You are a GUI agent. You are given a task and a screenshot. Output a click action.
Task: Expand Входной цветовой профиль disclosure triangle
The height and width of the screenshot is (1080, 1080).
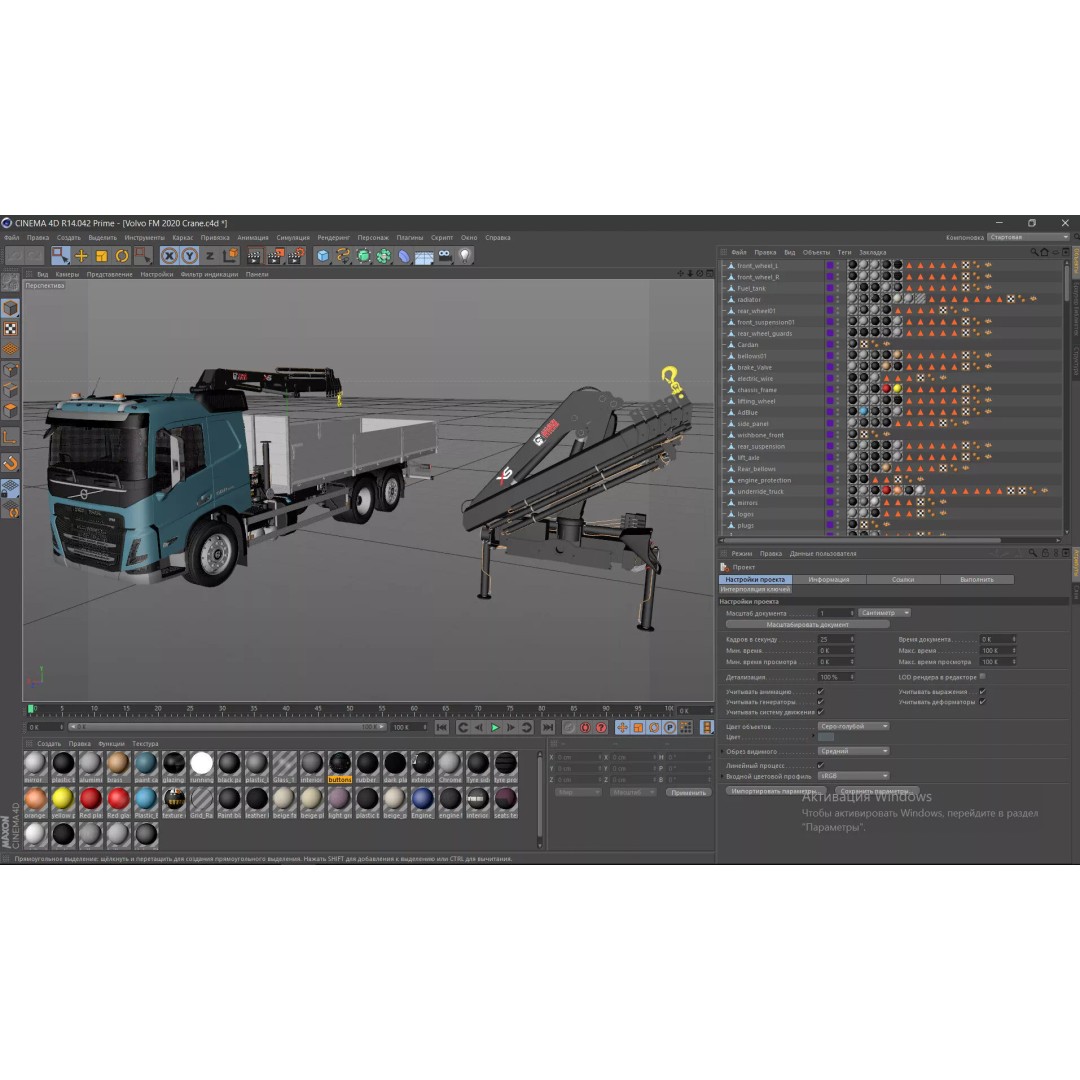click(x=722, y=776)
